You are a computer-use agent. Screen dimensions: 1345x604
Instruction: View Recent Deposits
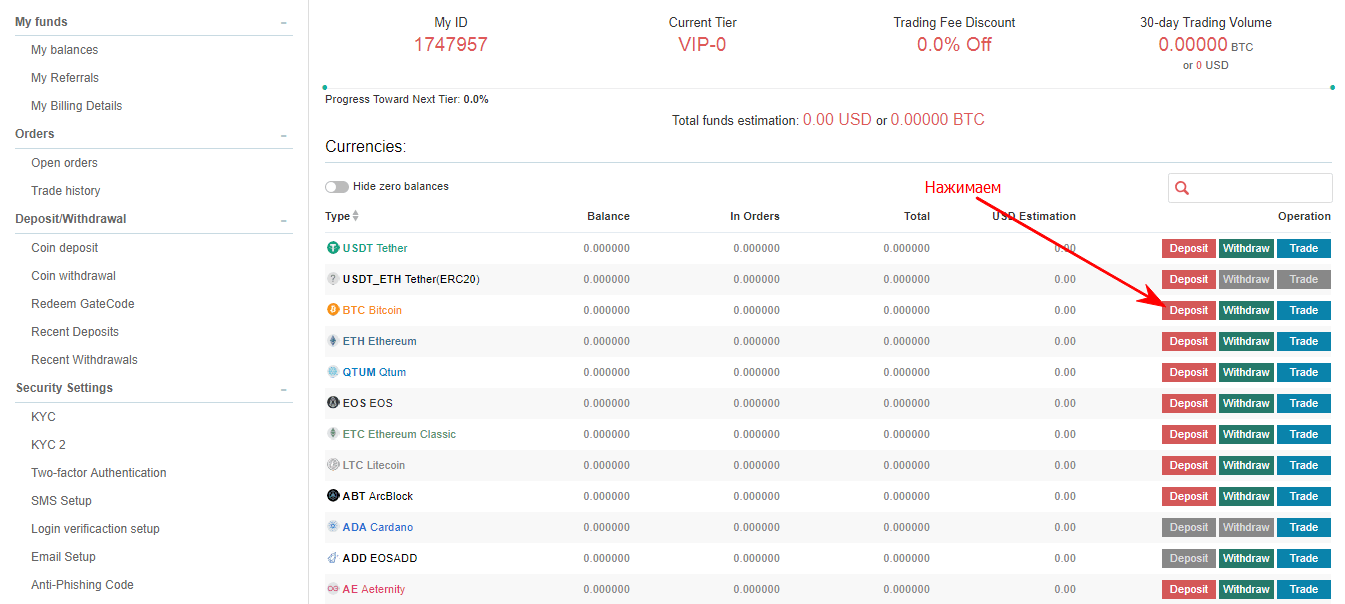[x=75, y=332]
